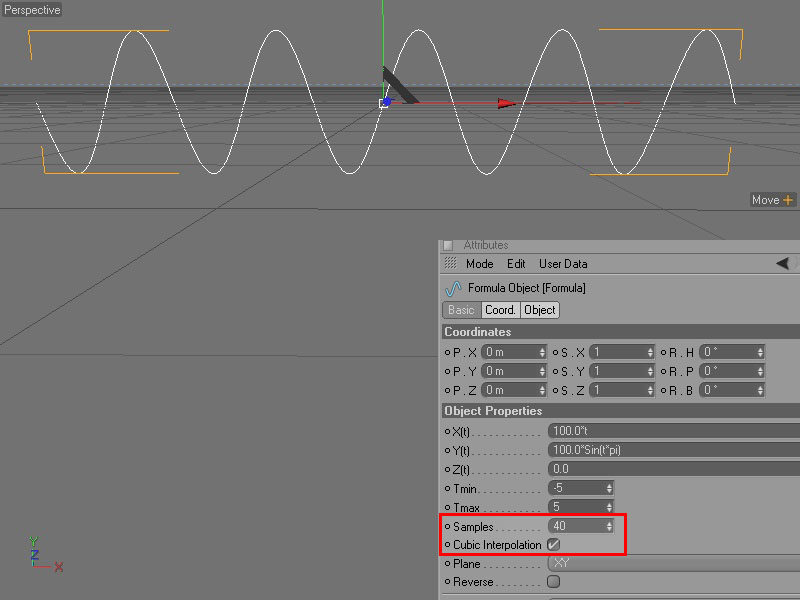The height and width of the screenshot is (600, 800).
Task: Enable the Reverse checkbox
Action: coord(554,582)
